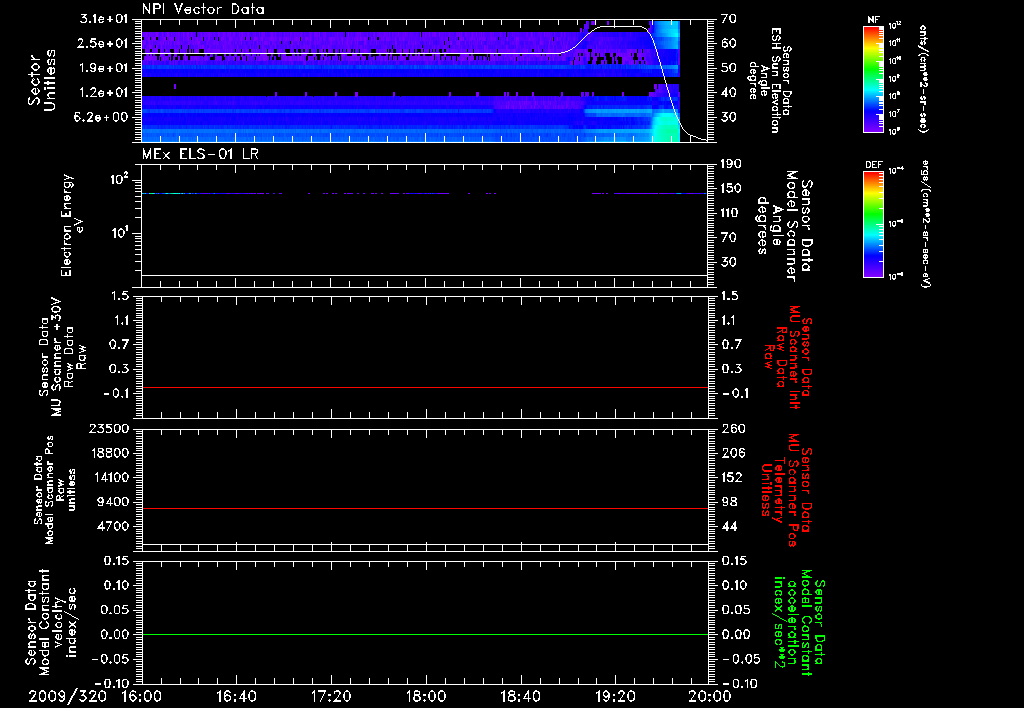This screenshot has width=1024, height=708.
Task: Click the "ESH Sun Elevation Angle" axis title
Action: click(770, 80)
